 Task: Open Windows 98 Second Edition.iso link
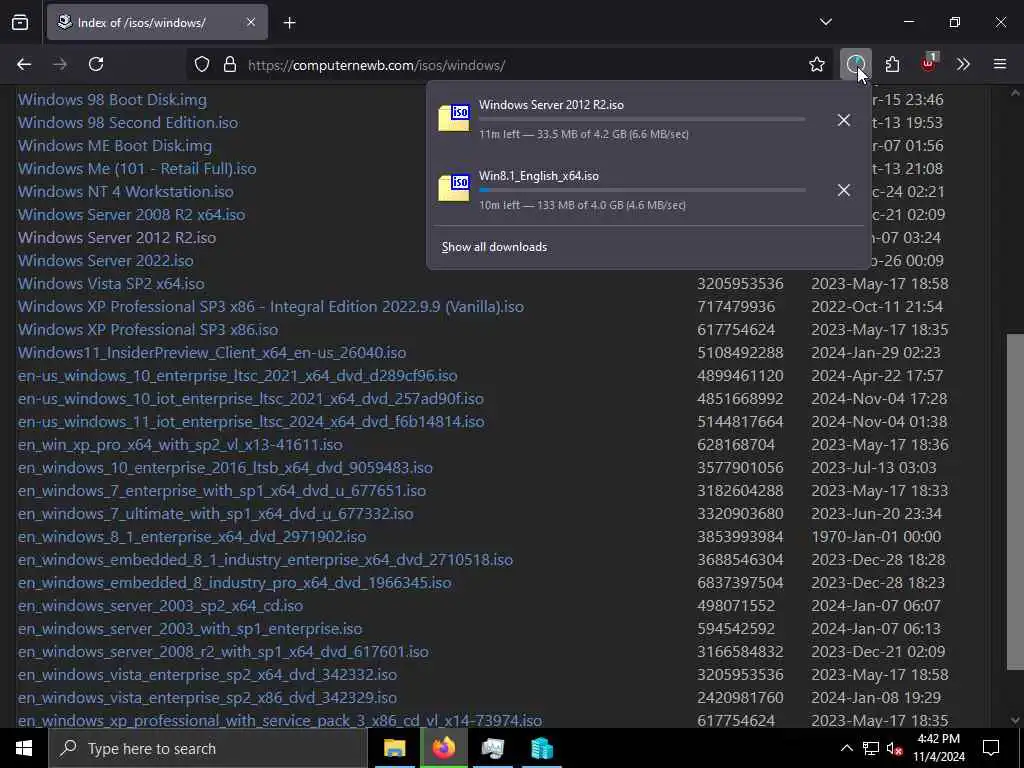pyautogui.click(x=128, y=123)
